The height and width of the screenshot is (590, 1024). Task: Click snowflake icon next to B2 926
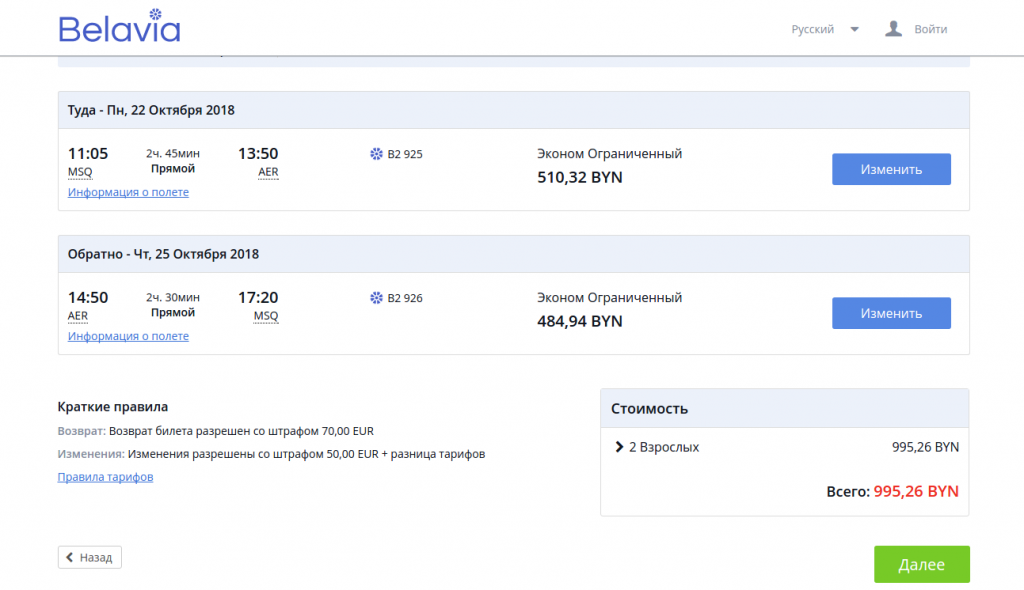376,298
